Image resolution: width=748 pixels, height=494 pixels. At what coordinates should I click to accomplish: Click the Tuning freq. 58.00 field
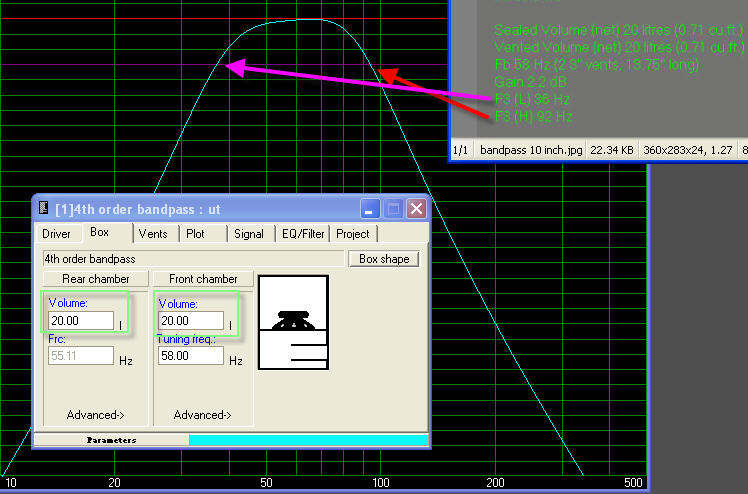click(x=191, y=356)
